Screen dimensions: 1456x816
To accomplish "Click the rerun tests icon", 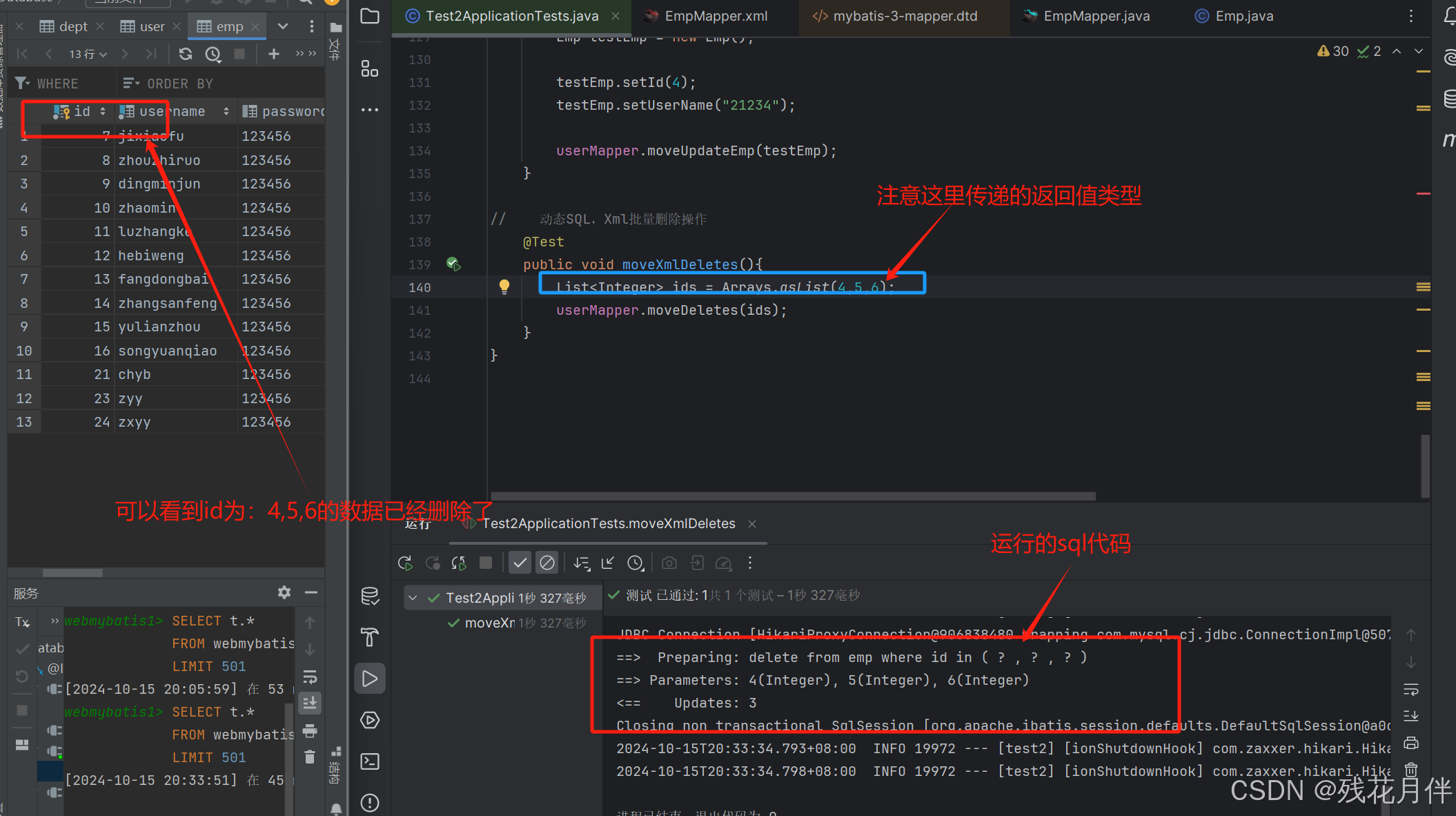I will coord(405,563).
